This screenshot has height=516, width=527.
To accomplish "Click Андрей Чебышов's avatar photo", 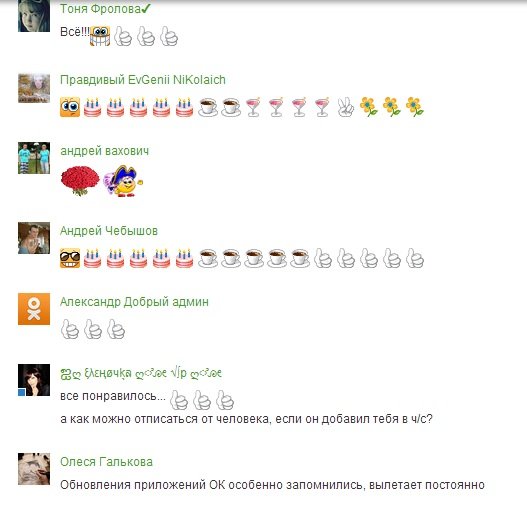I will point(34,238).
